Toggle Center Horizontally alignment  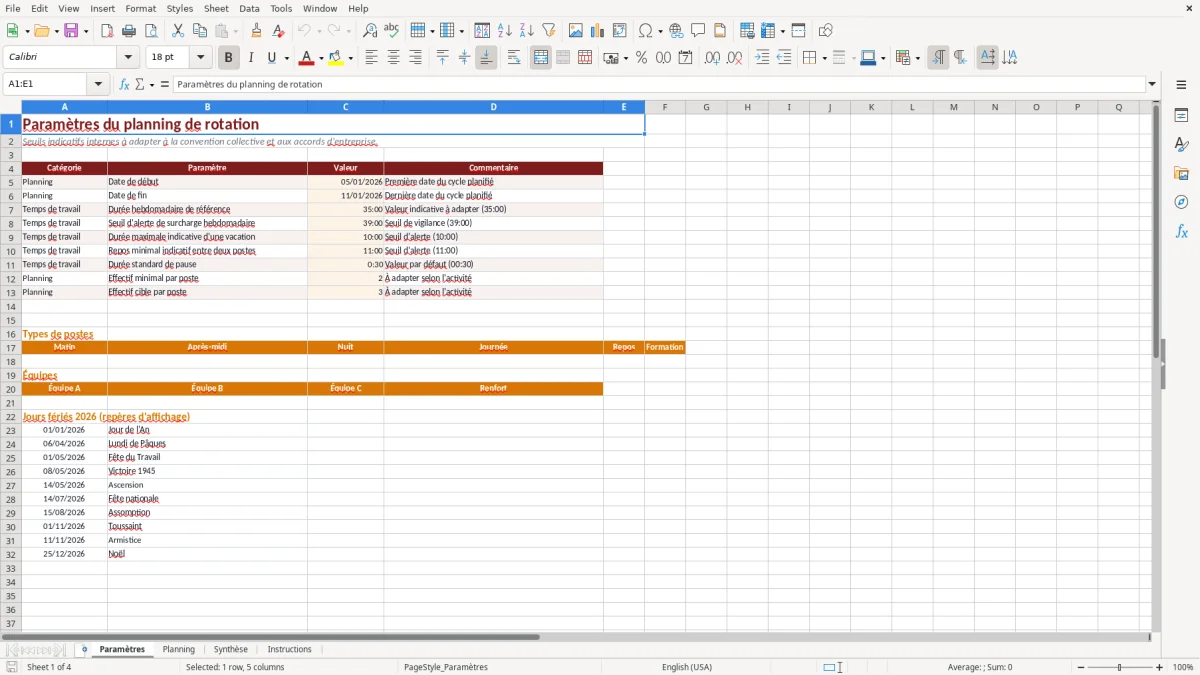click(x=393, y=58)
